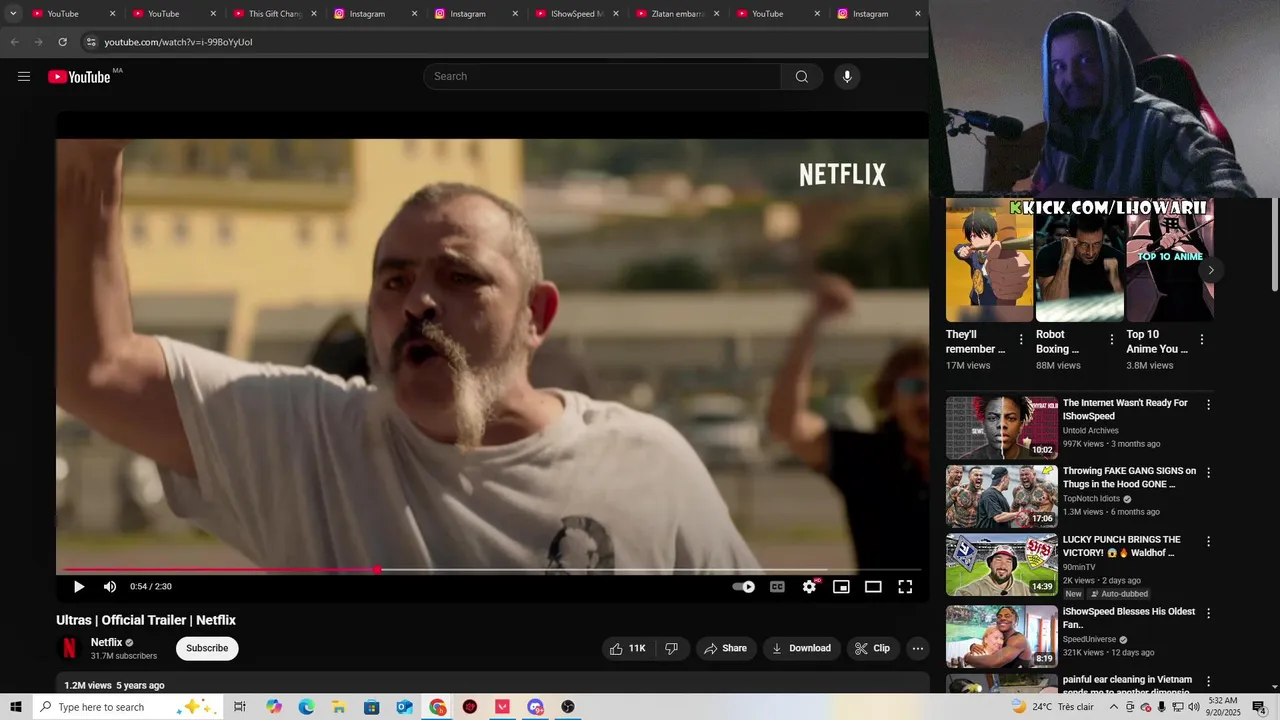The width and height of the screenshot is (1280, 720).
Task: Click the 90minTV channel name
Action: (x=1079, y=567)
